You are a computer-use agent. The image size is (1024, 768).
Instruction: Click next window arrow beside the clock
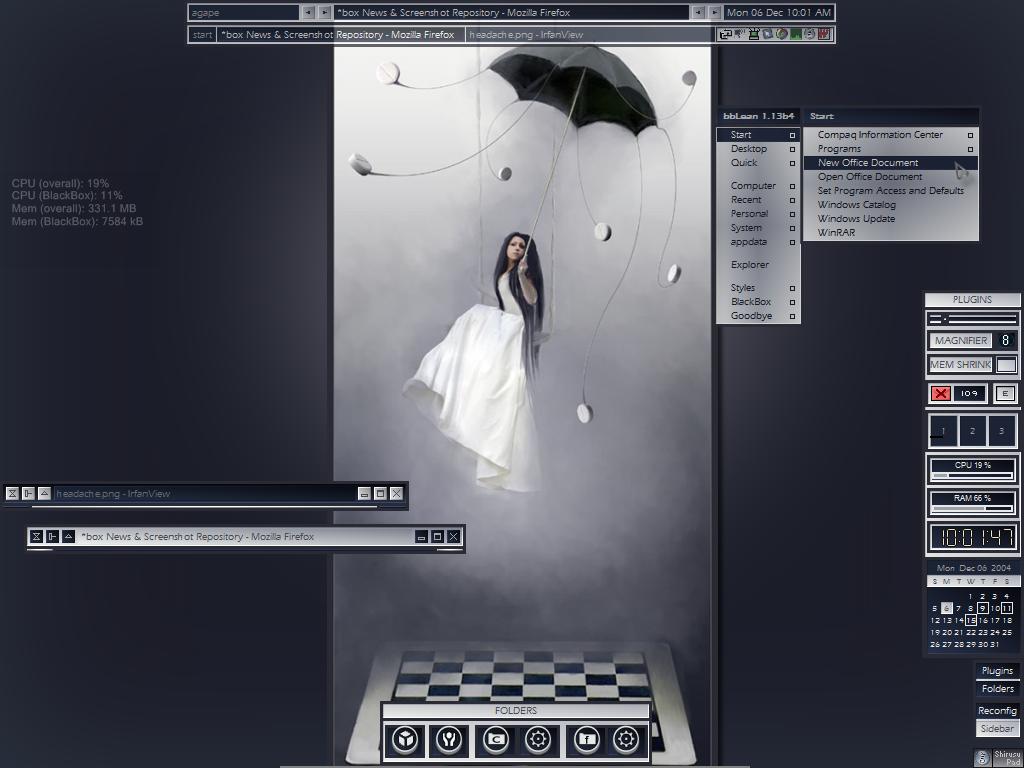tap(714, 12)
